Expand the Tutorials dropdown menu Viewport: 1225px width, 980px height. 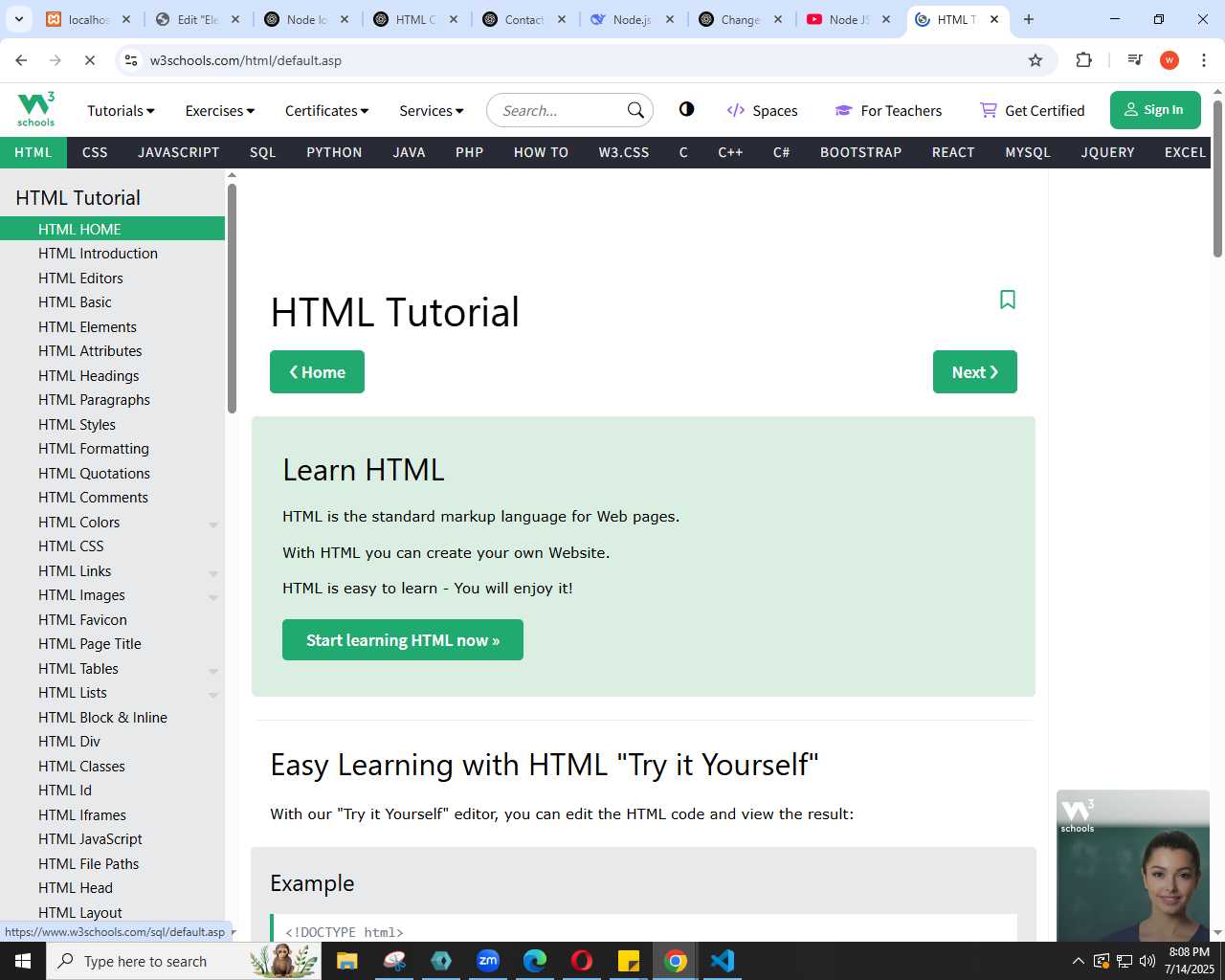point(121,111)
